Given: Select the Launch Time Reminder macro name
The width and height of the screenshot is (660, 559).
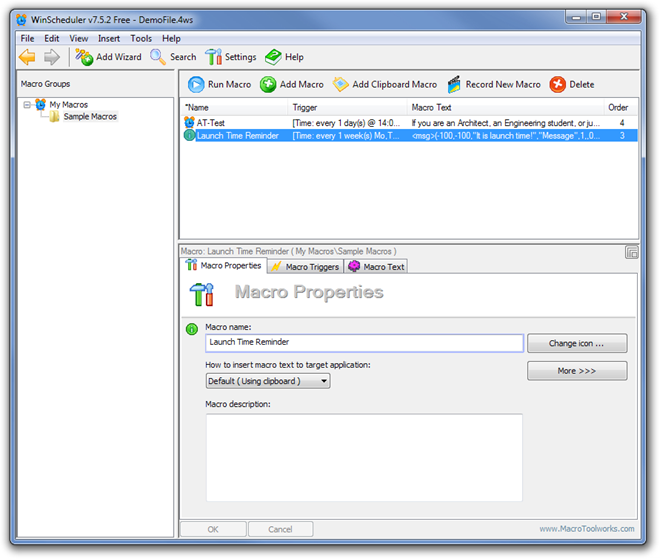Looking at the screenshot, I should pos(237,136).
